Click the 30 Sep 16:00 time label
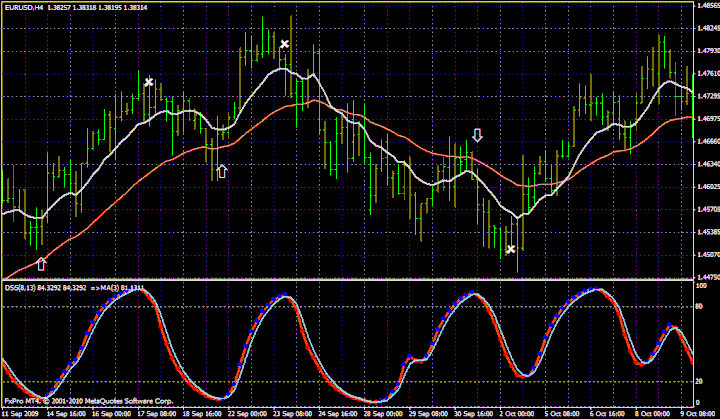The image size is (720, 419). [x=473, y=413]
